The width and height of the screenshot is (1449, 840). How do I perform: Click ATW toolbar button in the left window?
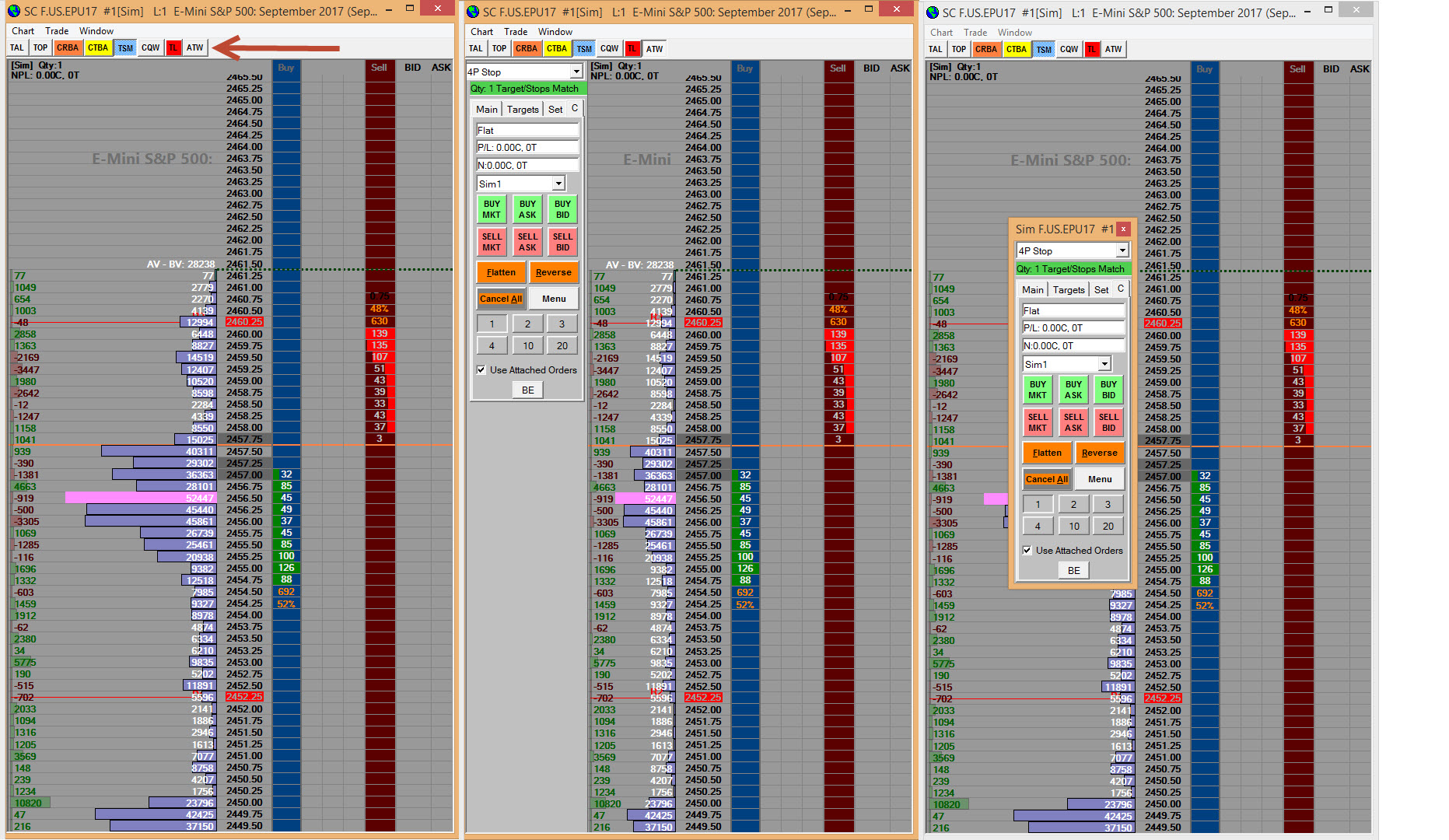coord(195,48)
